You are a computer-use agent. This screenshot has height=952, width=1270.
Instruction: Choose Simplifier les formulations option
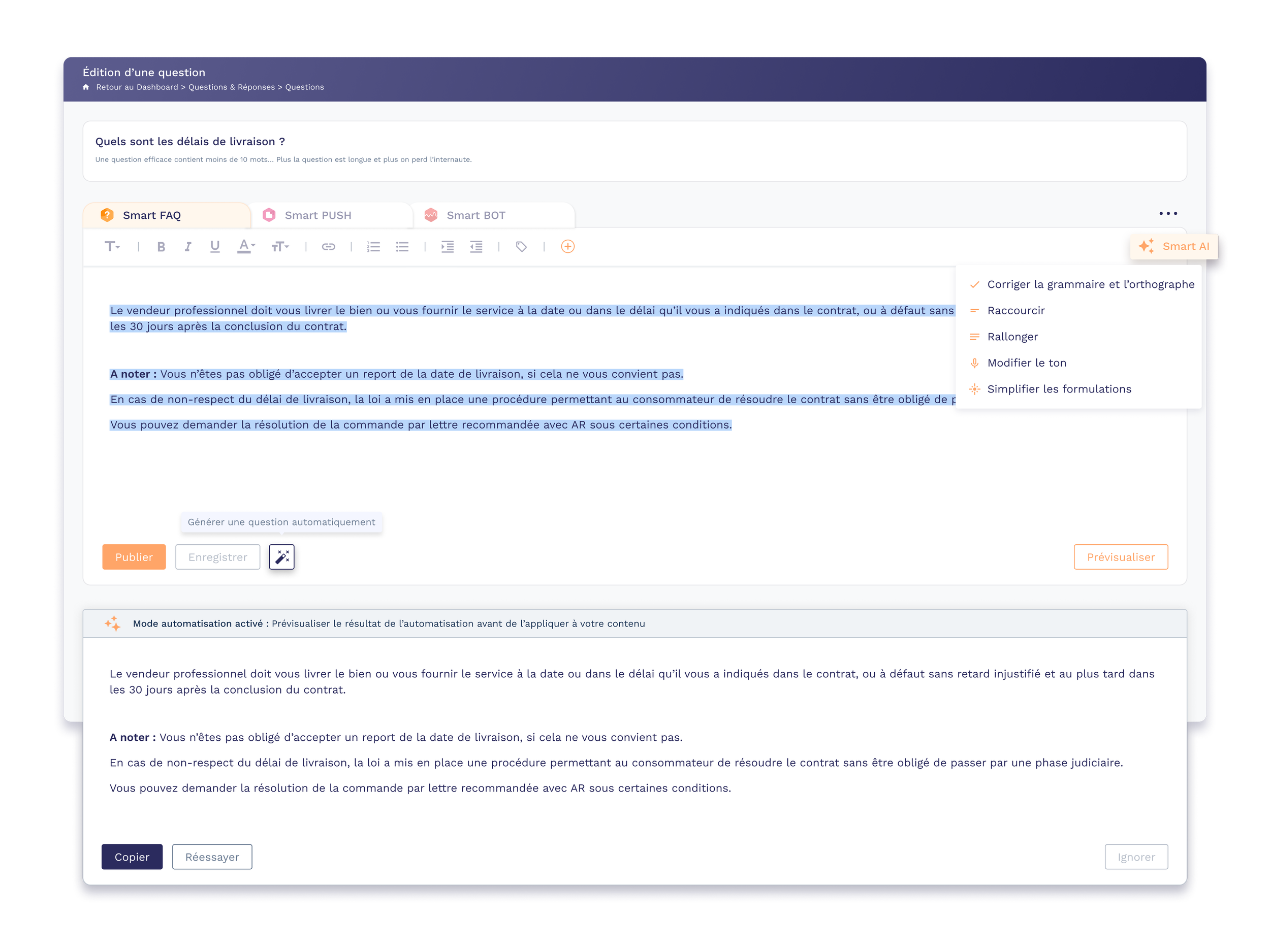(x=1058, y=389)
